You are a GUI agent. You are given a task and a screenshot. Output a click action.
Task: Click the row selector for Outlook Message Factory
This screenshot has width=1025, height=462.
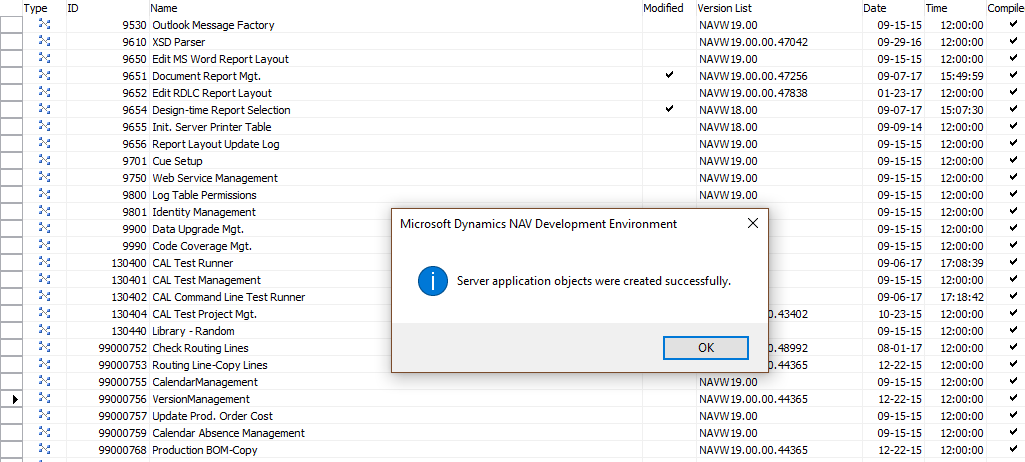coord(11,25)
